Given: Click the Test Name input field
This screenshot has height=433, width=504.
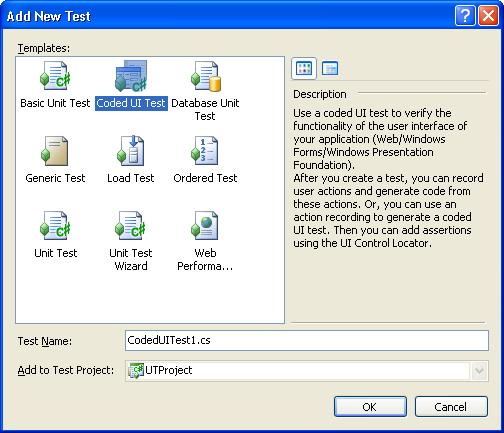Looking at the screenshot, I should click(x=307, y=340).
